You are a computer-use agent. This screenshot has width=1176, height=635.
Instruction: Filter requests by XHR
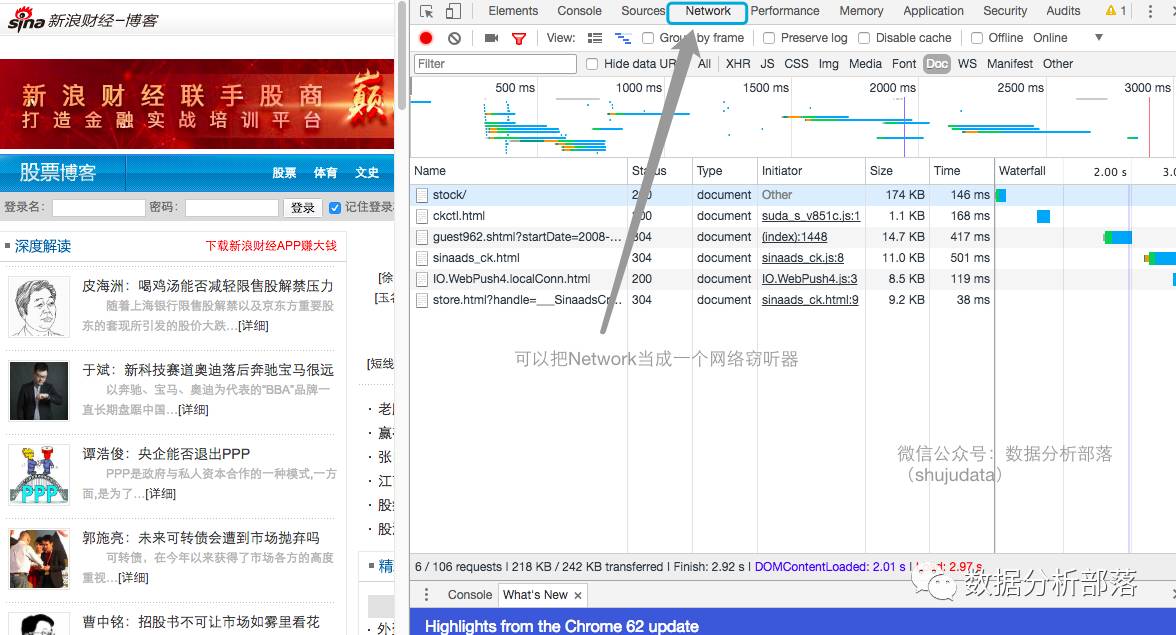click(x=738, y=64)
